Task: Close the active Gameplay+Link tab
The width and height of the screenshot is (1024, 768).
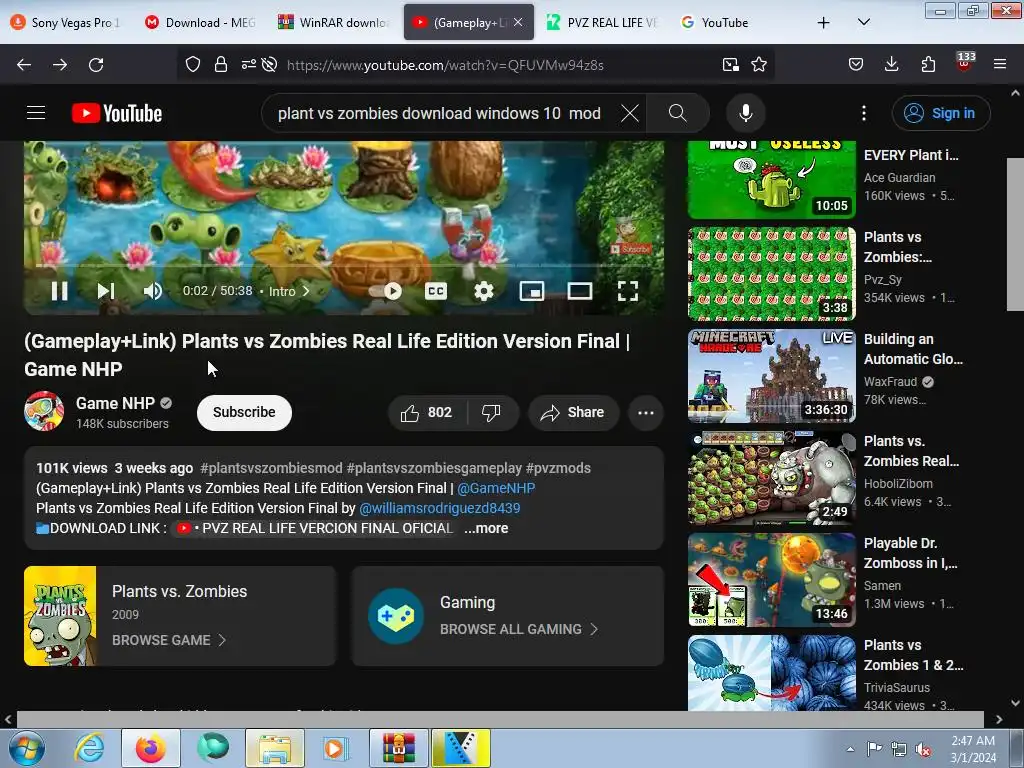Action: point(519,22)
